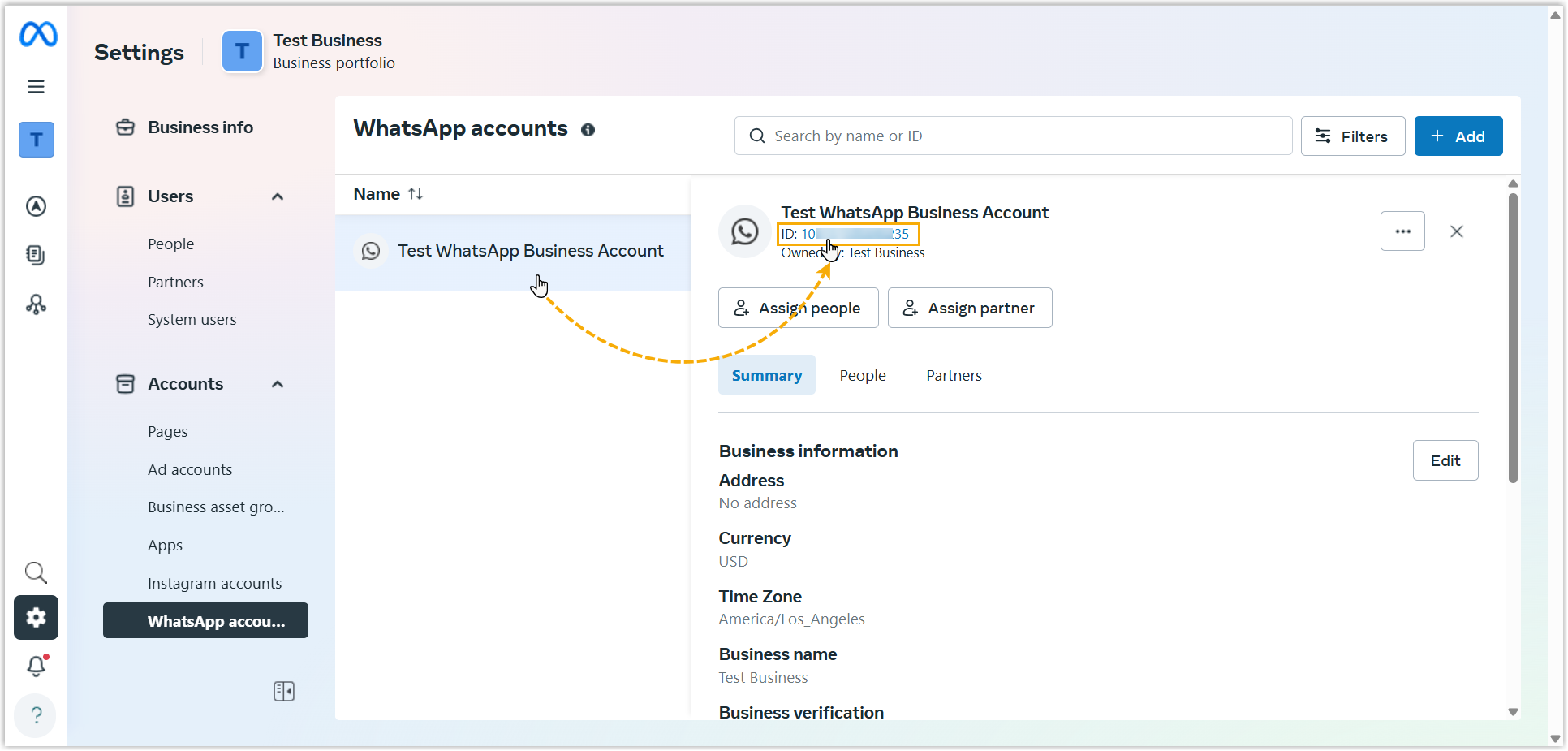The width and height of the screenshot is (1568, 751).
Task: Open the notifications bell icon
Action: point(37,666)
